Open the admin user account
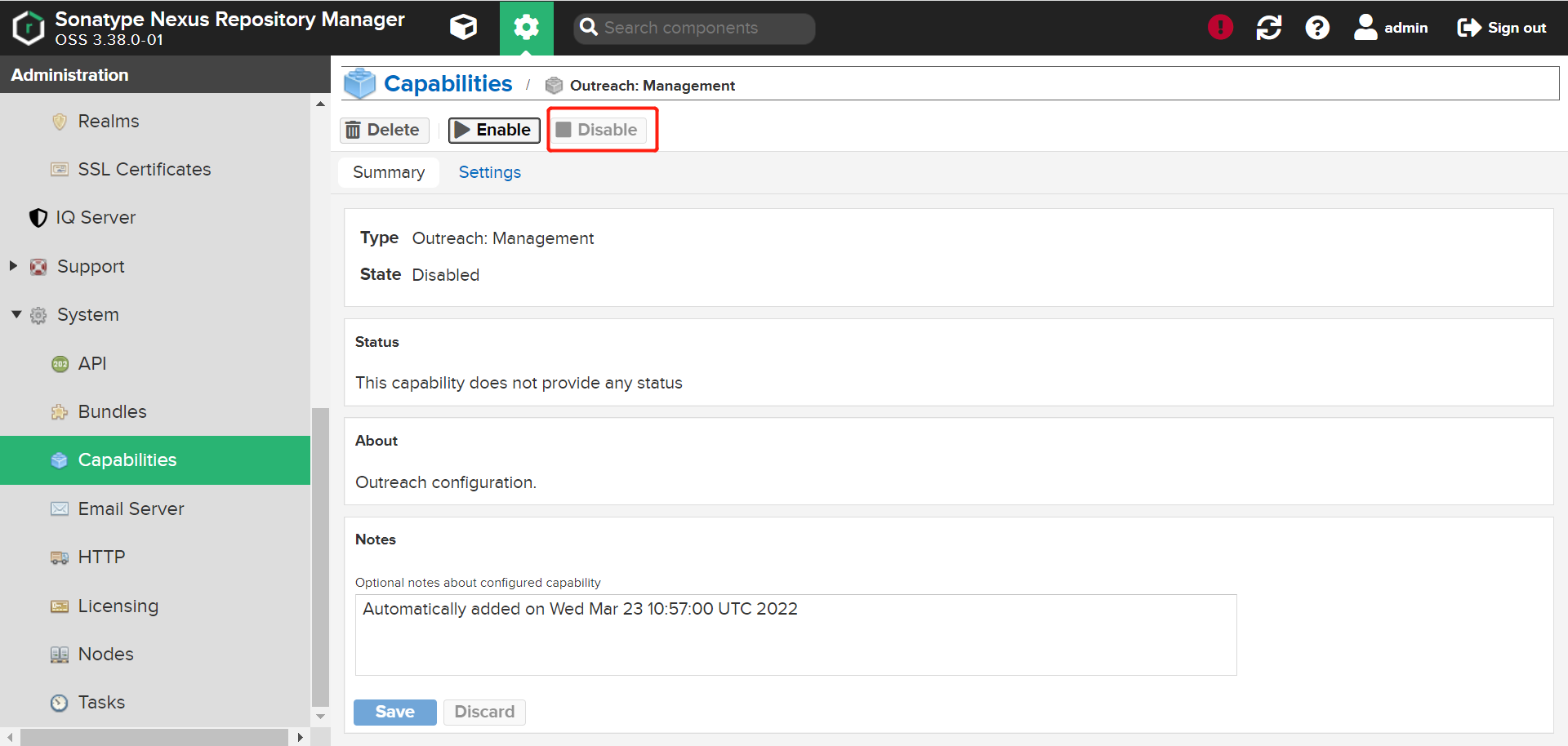The image size is (1568, 746). point(1391,28)
